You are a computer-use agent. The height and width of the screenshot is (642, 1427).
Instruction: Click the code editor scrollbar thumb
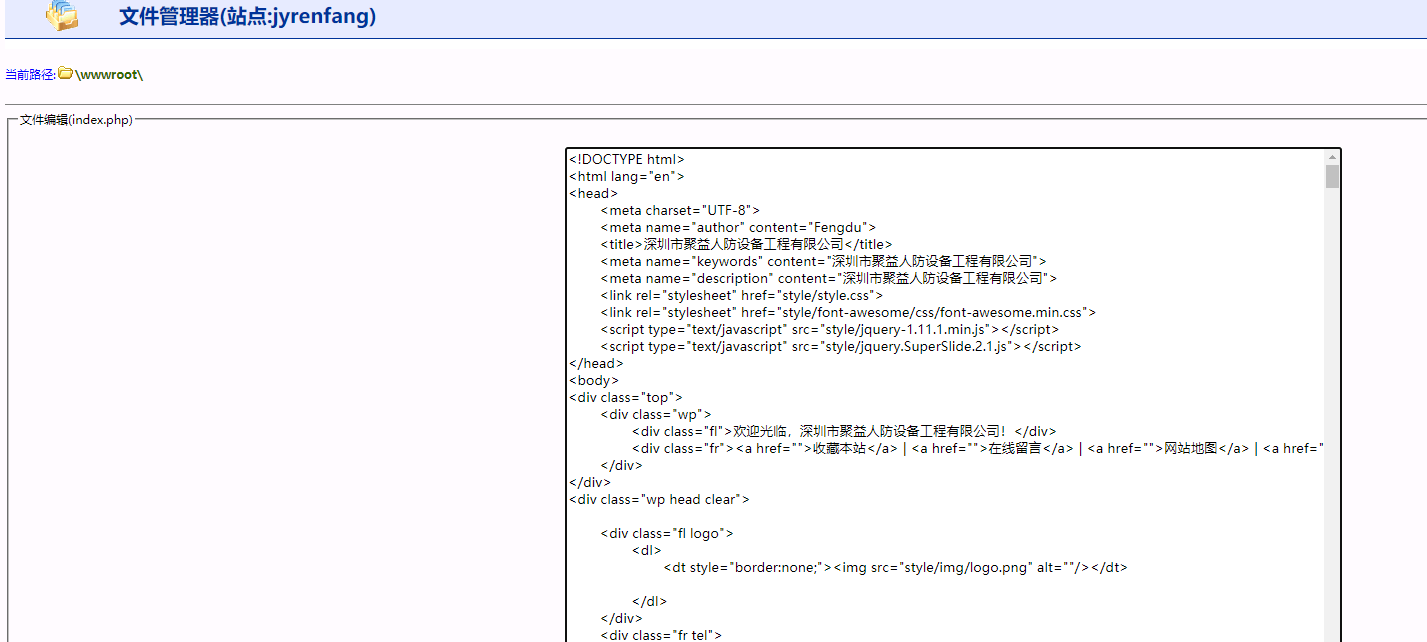pyautogui.click(x=1332, y=177)
